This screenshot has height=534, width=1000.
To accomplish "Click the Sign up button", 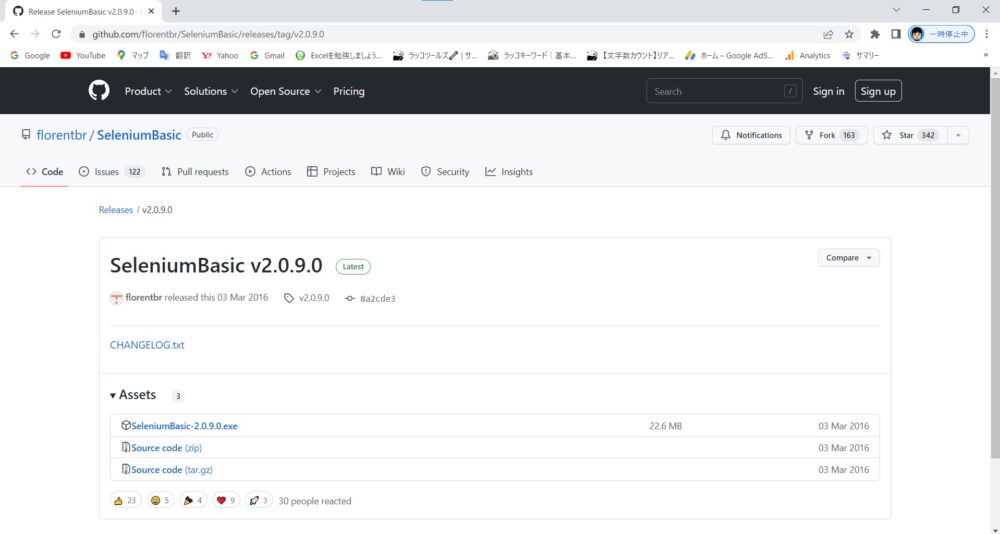I will [878, 91].
